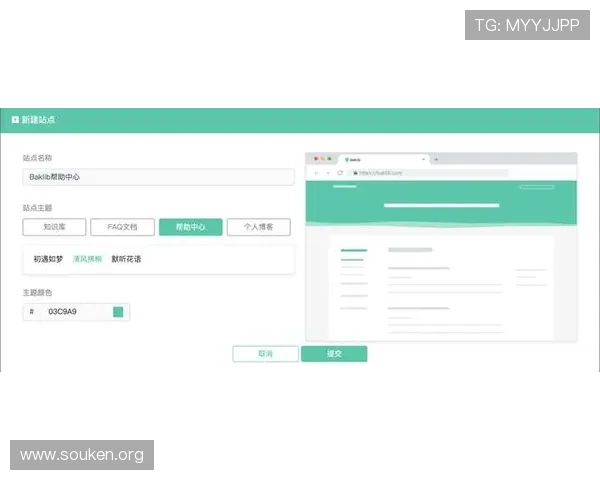Select the 帮助中心 site theme
This screenshot has width=600, height=480.
(190, 227)
